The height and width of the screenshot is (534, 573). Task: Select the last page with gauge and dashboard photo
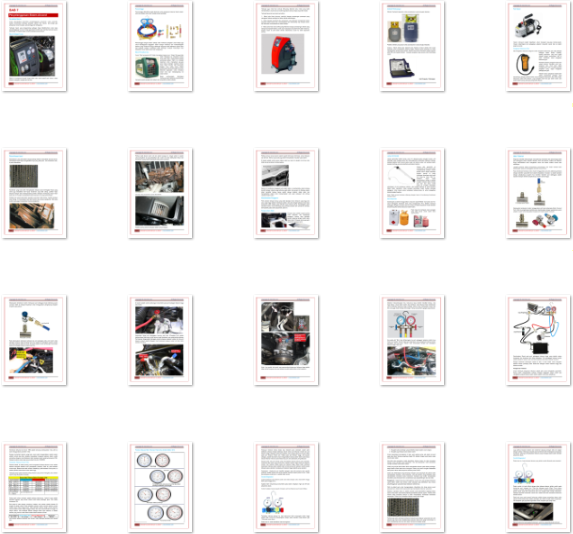click(538, 487)
